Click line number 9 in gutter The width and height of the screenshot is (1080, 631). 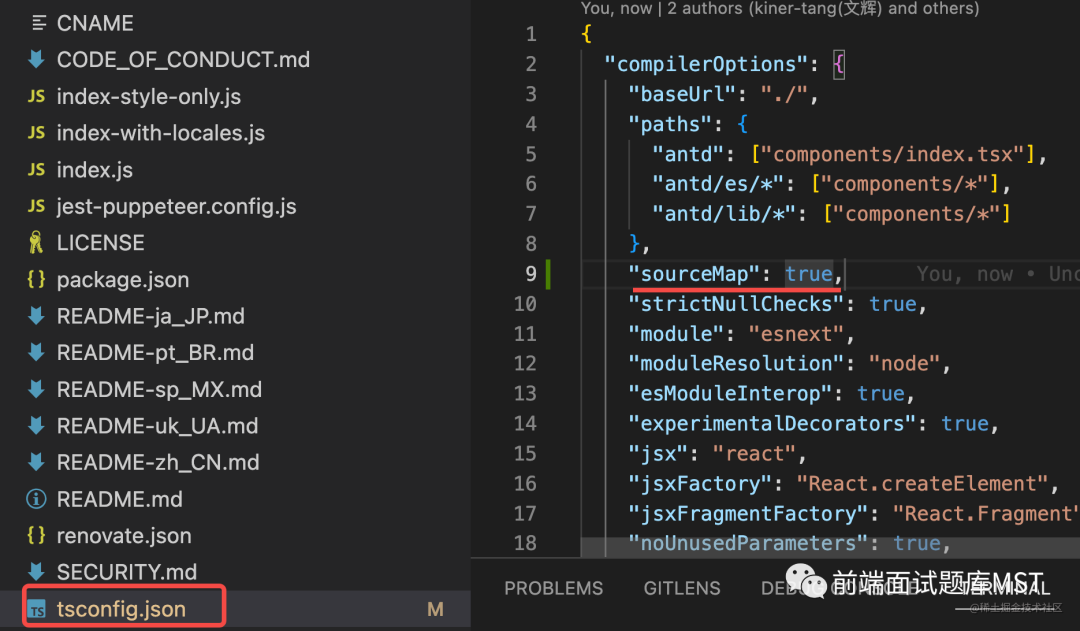point(530,273)
